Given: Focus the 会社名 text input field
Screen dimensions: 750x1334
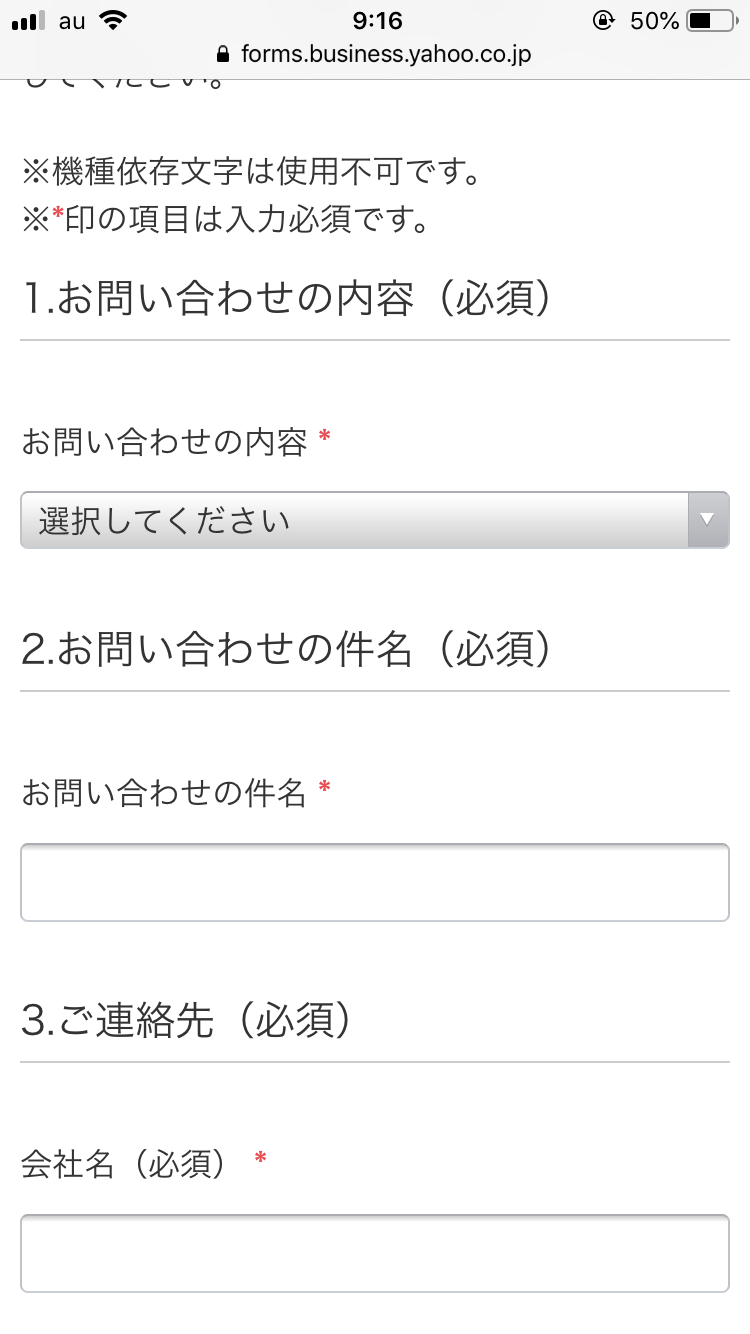Looking at the screenshot, I should tap(375, 1253).
